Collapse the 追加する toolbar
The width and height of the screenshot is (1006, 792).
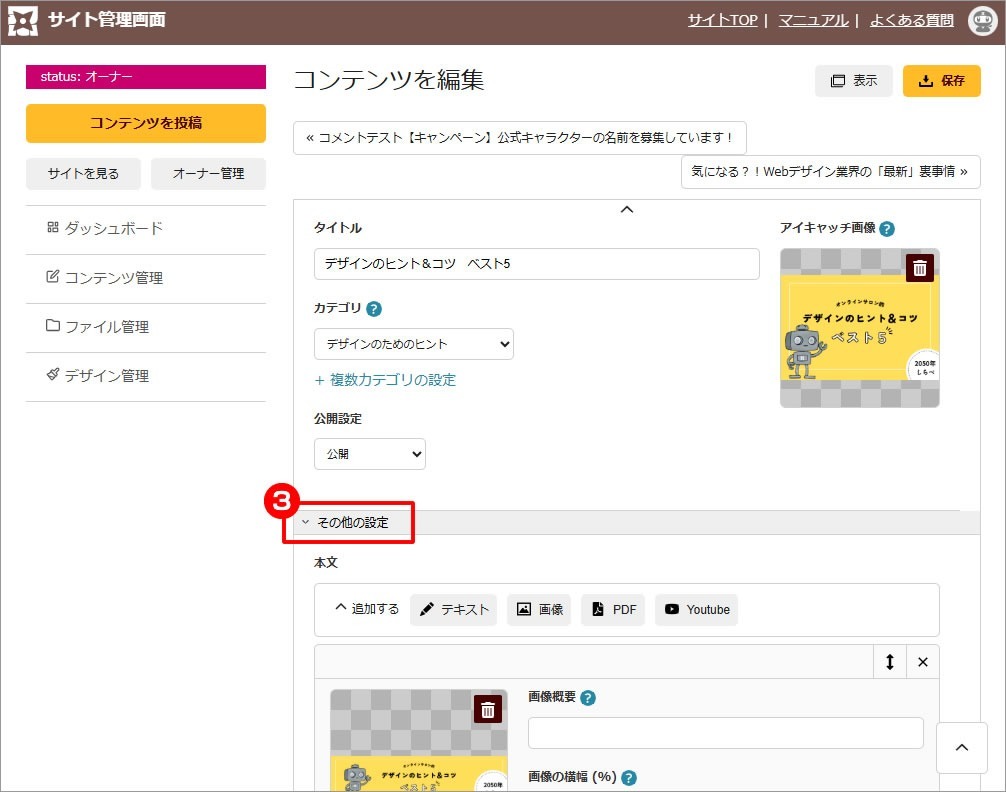(x=366, y=609)
